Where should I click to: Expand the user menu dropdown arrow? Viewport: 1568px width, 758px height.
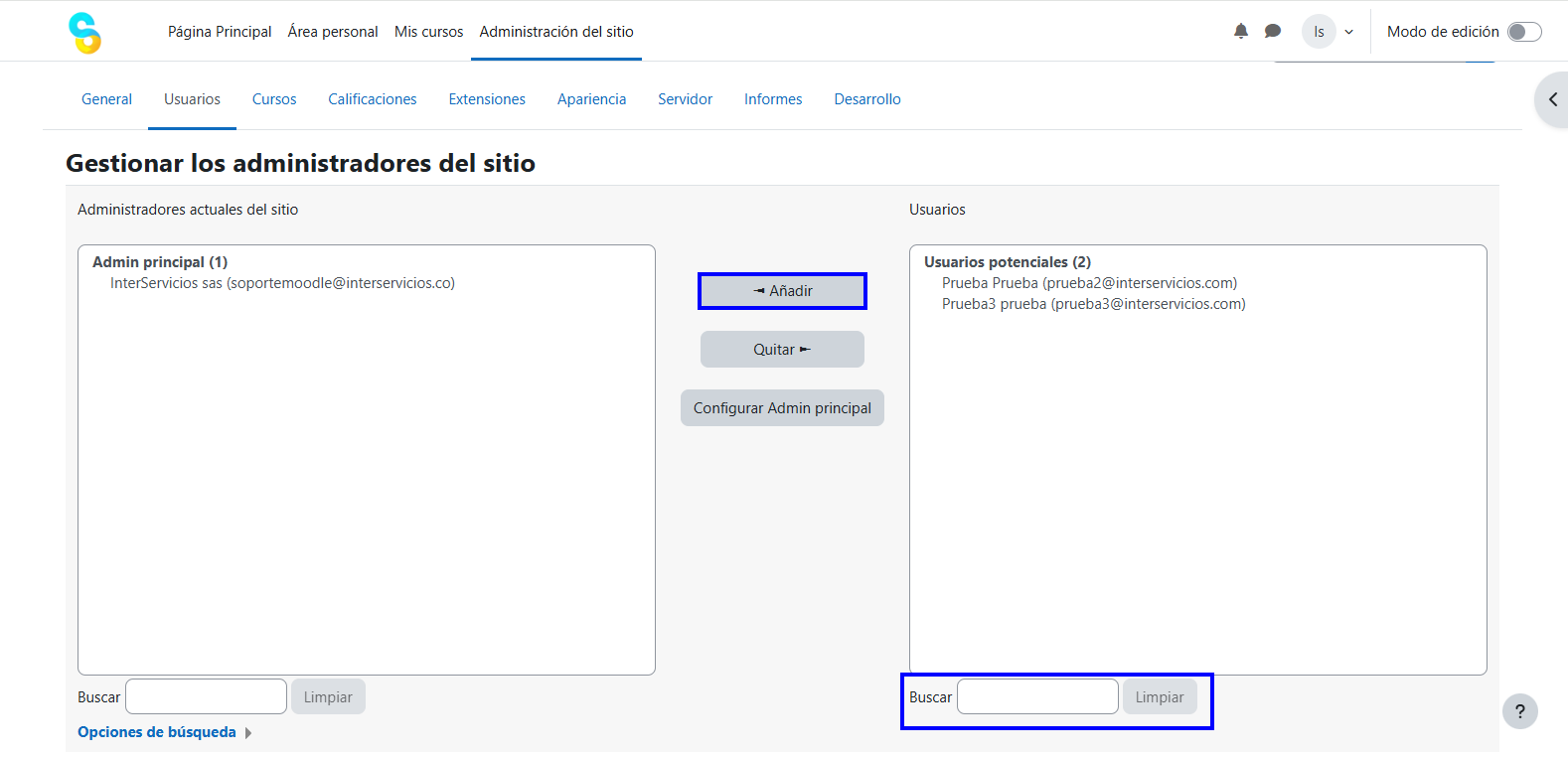(1348, 32)
